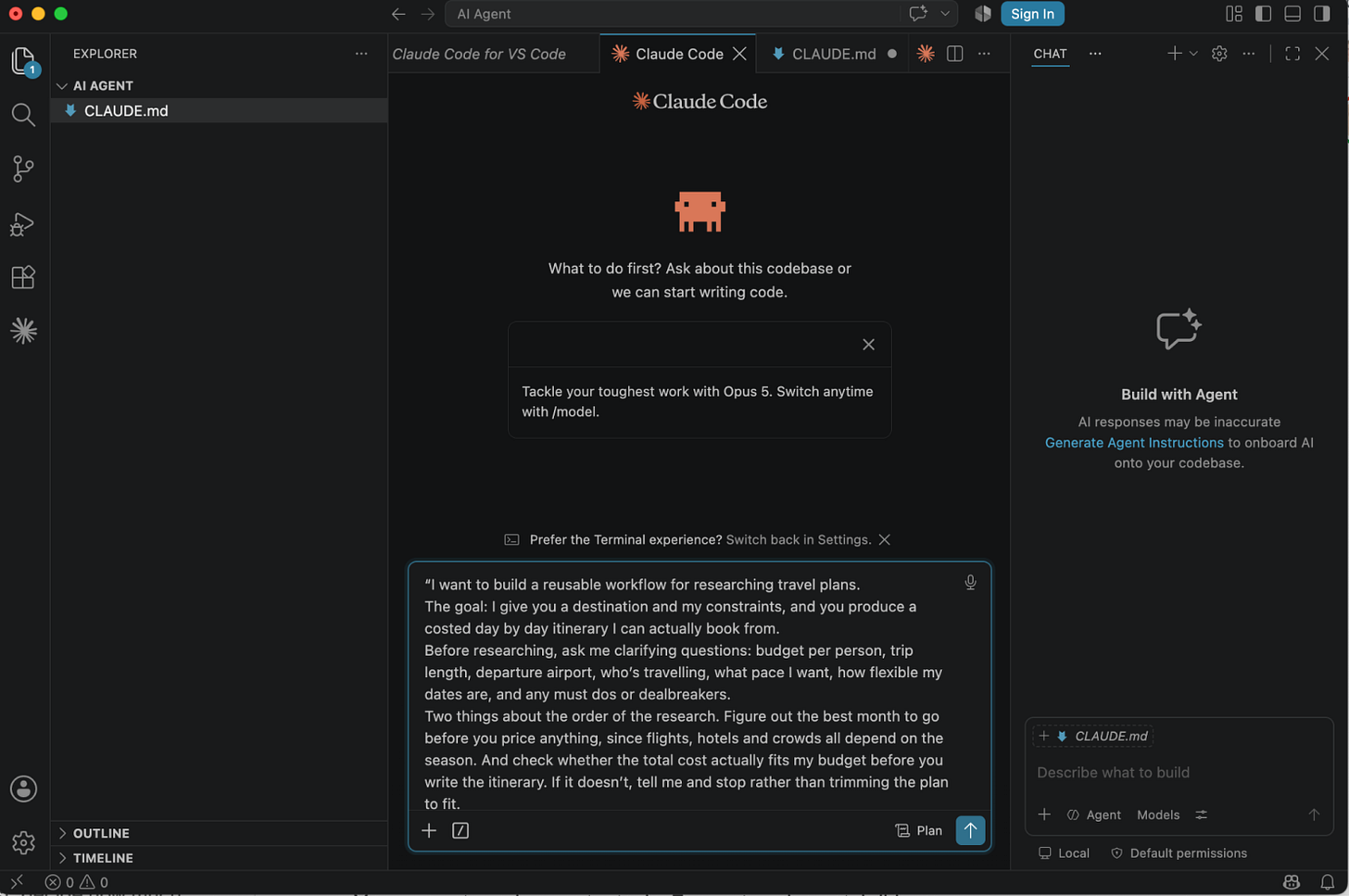The width and height of the screenshot is (1349, 896).
Task: Toggle the secondary sidebar visibility
Action: (x=1322, y=14)
